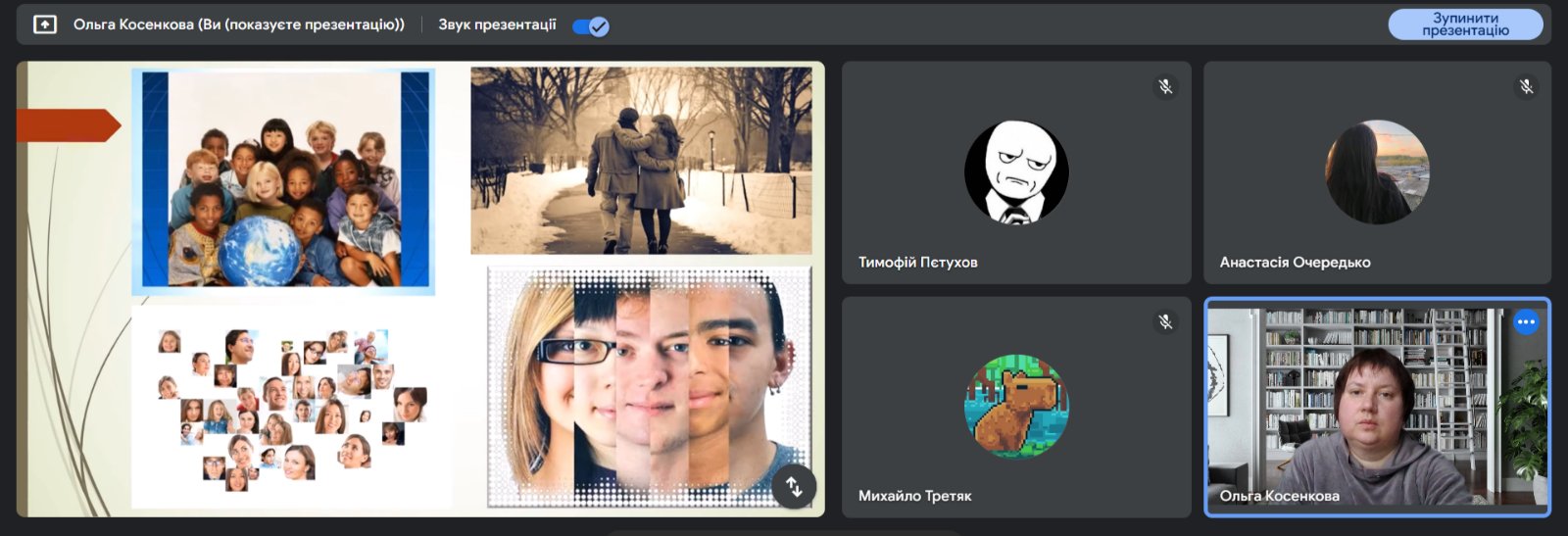
Task: Click the swap arrows icon on the presentation tile
Action: [794, 486]
